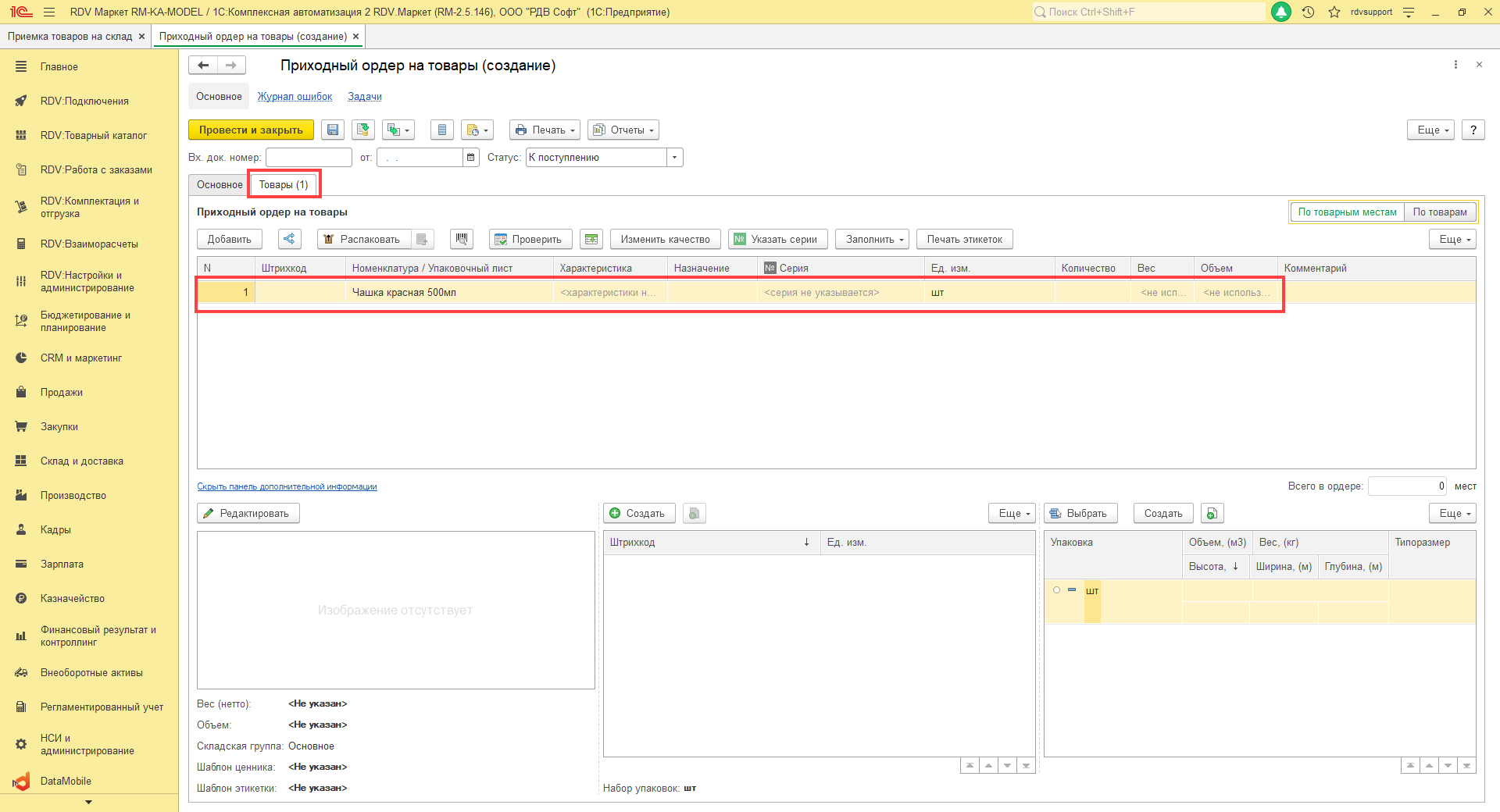The height and width of the screenshot is (812, 1500).
Task: Click the hide additional info panel link
Action: click(287, 486)
